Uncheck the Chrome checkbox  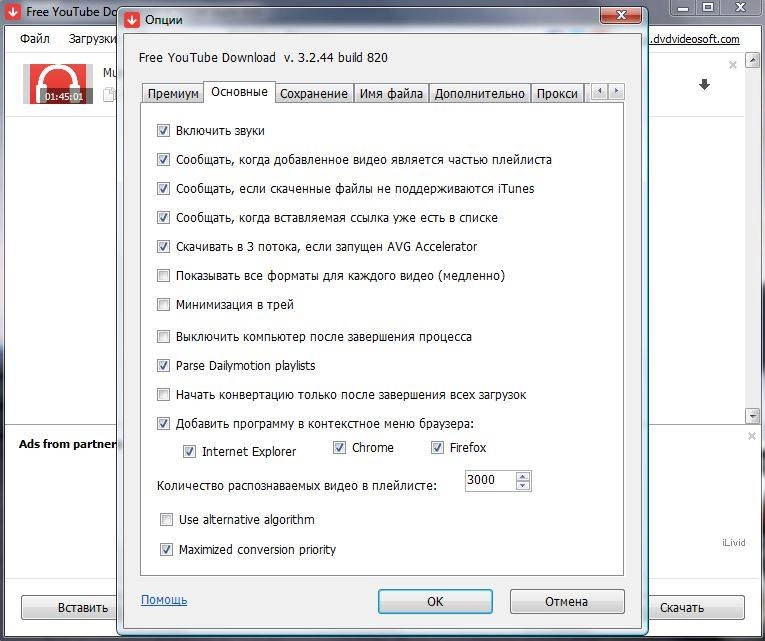pyautogui.click(x=340, y=447)
